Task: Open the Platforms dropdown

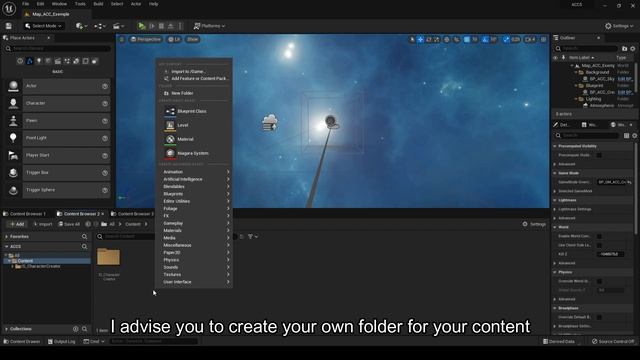Action: 209,26
